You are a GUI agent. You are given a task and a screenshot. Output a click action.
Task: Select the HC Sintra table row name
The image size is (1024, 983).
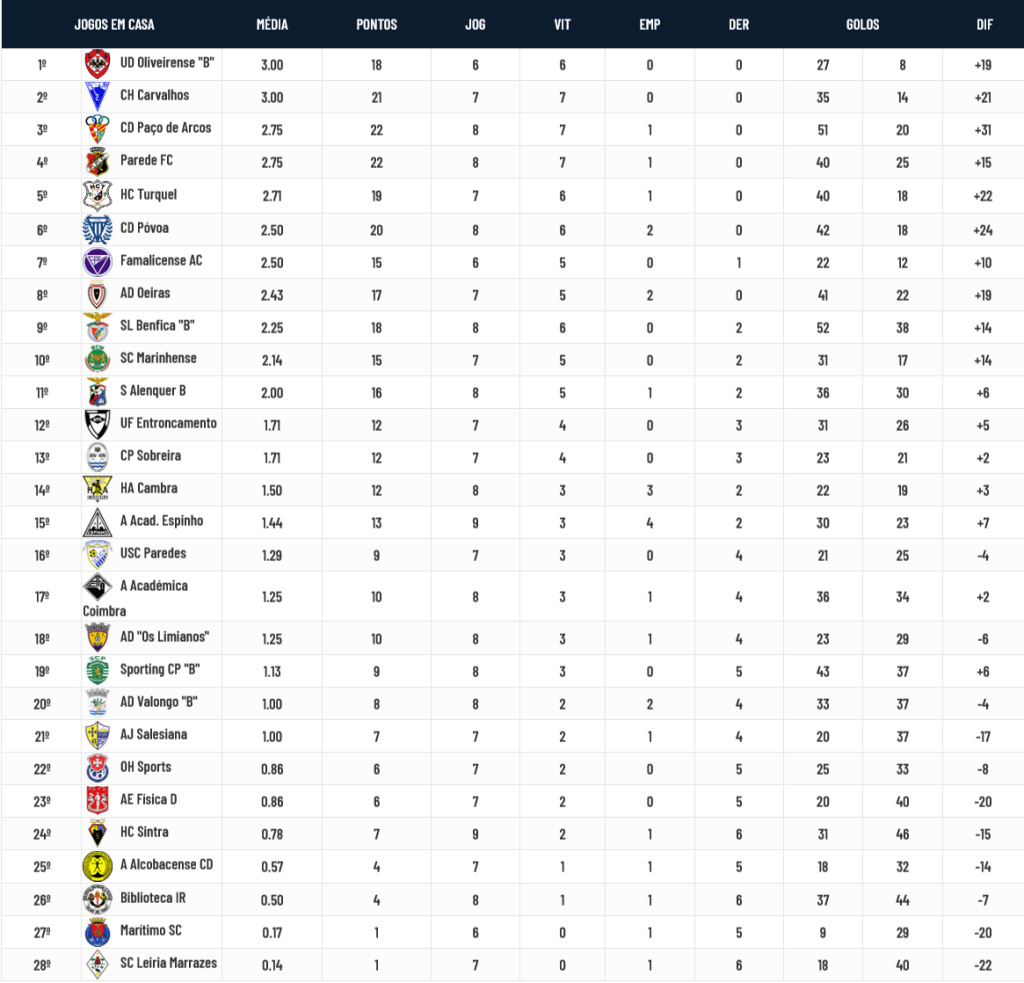tap(144, 832)
